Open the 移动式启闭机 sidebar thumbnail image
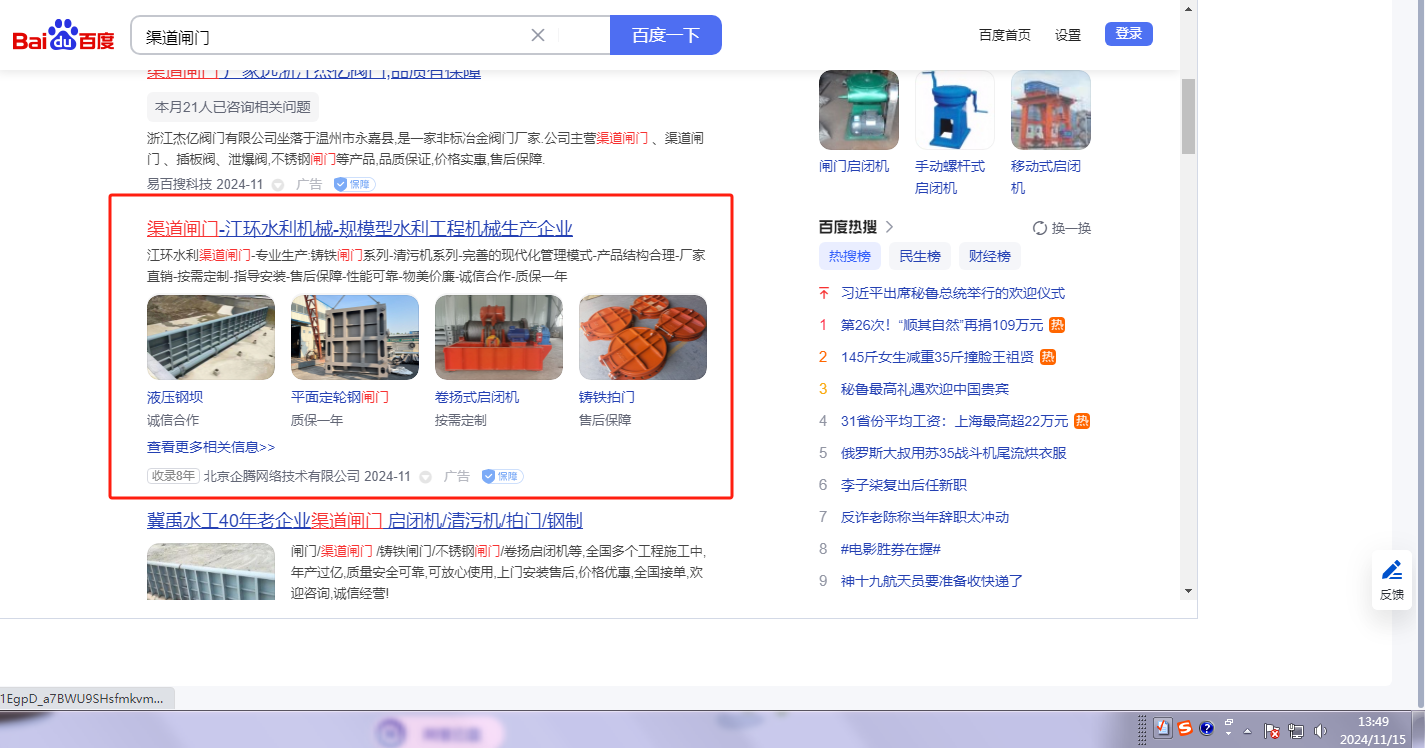This screenshot has width=1425, height=748. click(x=1051, y=110)
